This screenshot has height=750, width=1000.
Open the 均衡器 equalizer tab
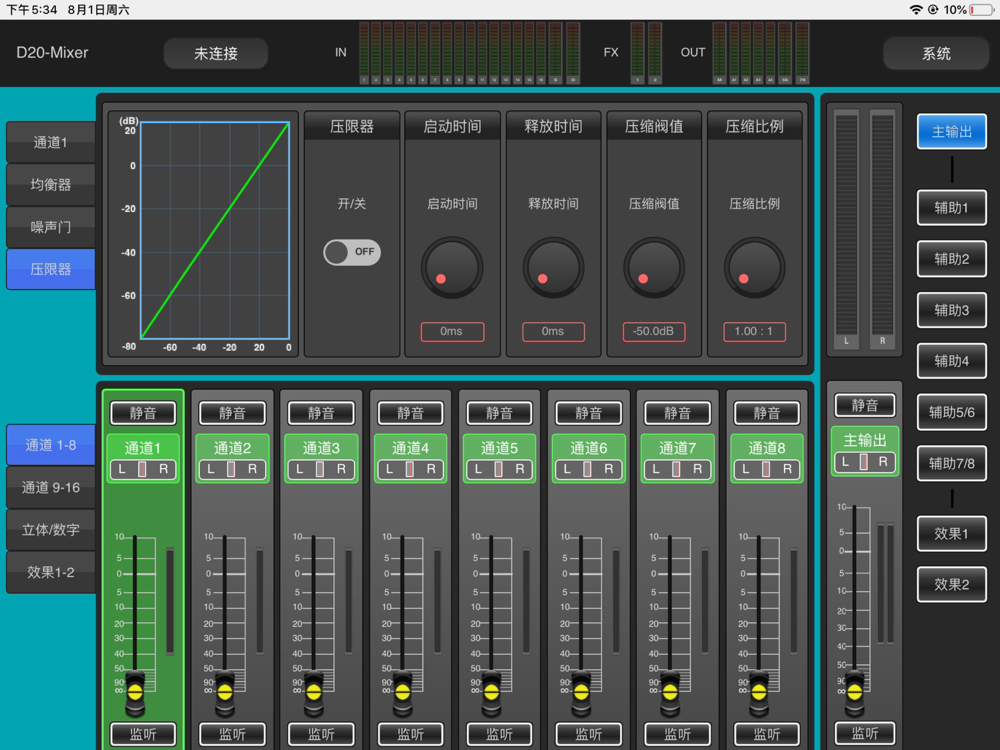pyautogui.click(x=51, y=185)
